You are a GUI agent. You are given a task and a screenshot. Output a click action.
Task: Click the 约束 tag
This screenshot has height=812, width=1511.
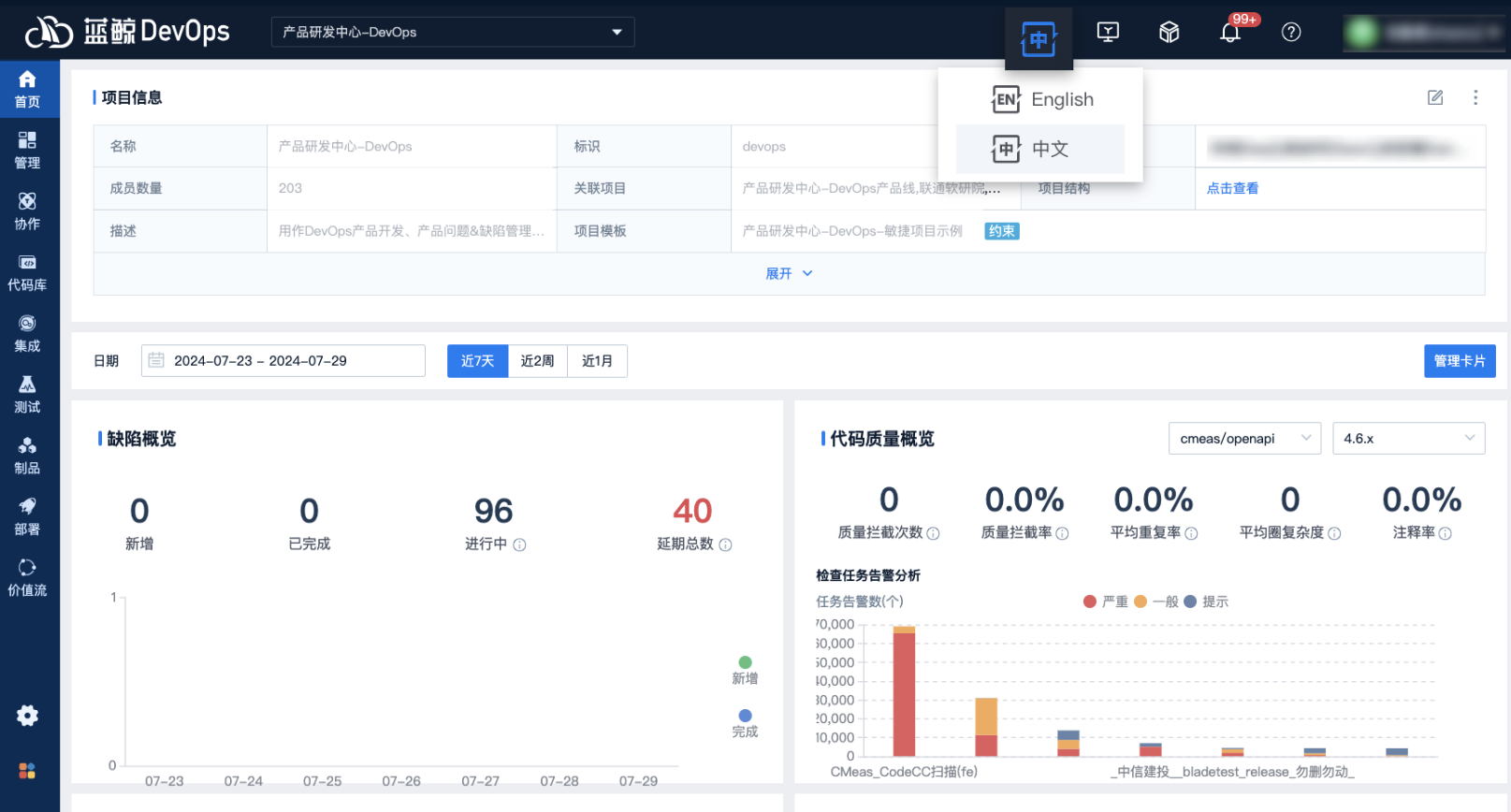tap(1001, 231)
